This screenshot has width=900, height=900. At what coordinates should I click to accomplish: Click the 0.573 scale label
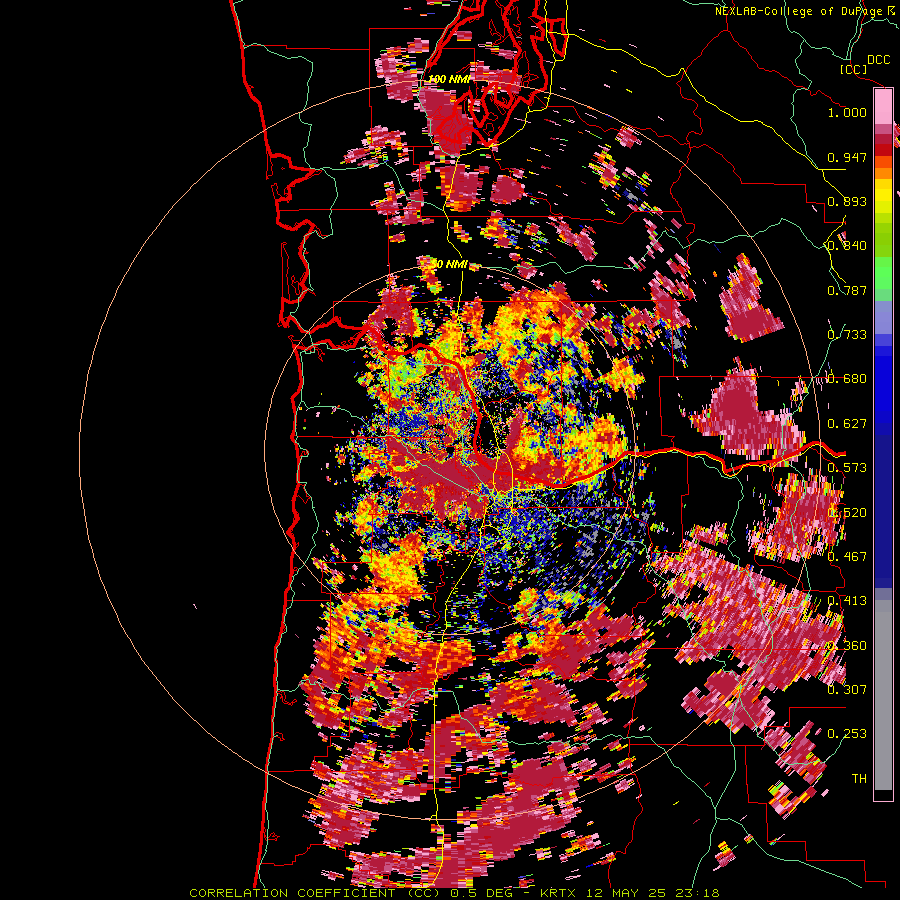click(847, 468)
